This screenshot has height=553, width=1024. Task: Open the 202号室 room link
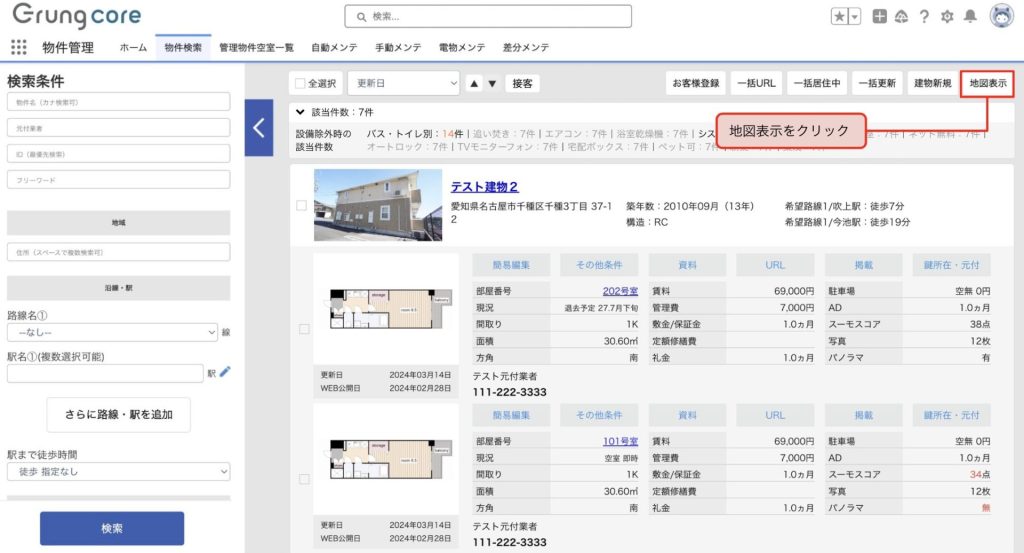click(619, 290)
